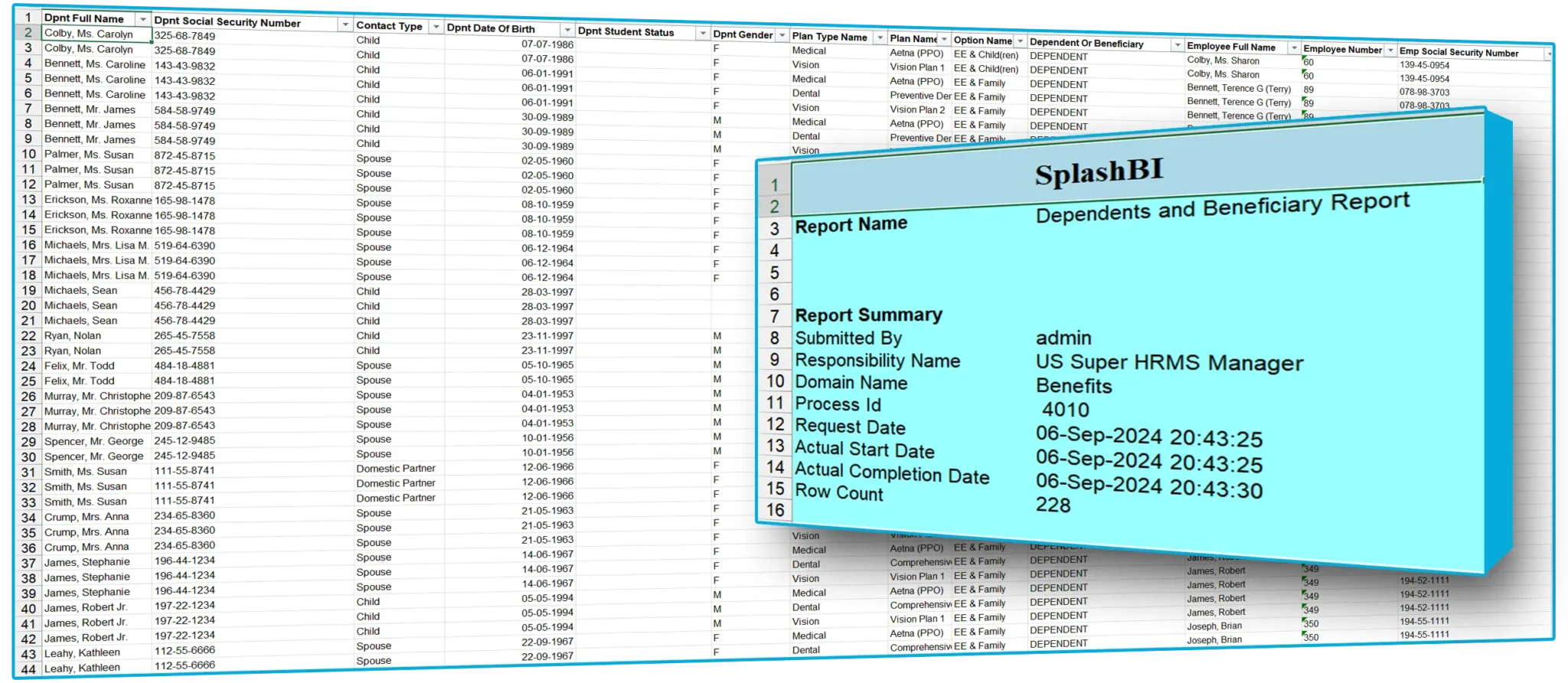Click the SplashBI title in the summary sheet

pyautogui.click(x=1099, y=173)
